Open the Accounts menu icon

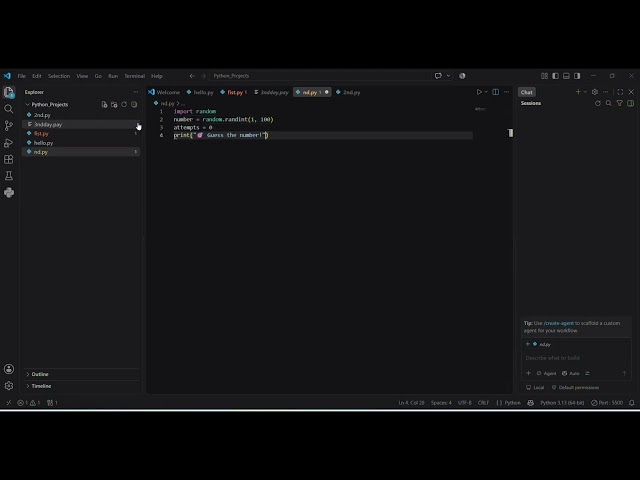coord(9,369)
